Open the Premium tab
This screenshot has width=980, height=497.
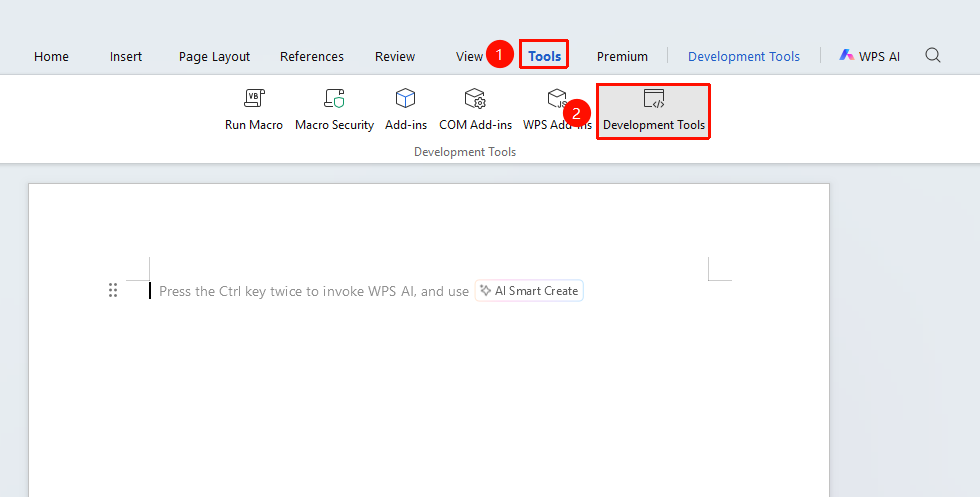[622, 56]
